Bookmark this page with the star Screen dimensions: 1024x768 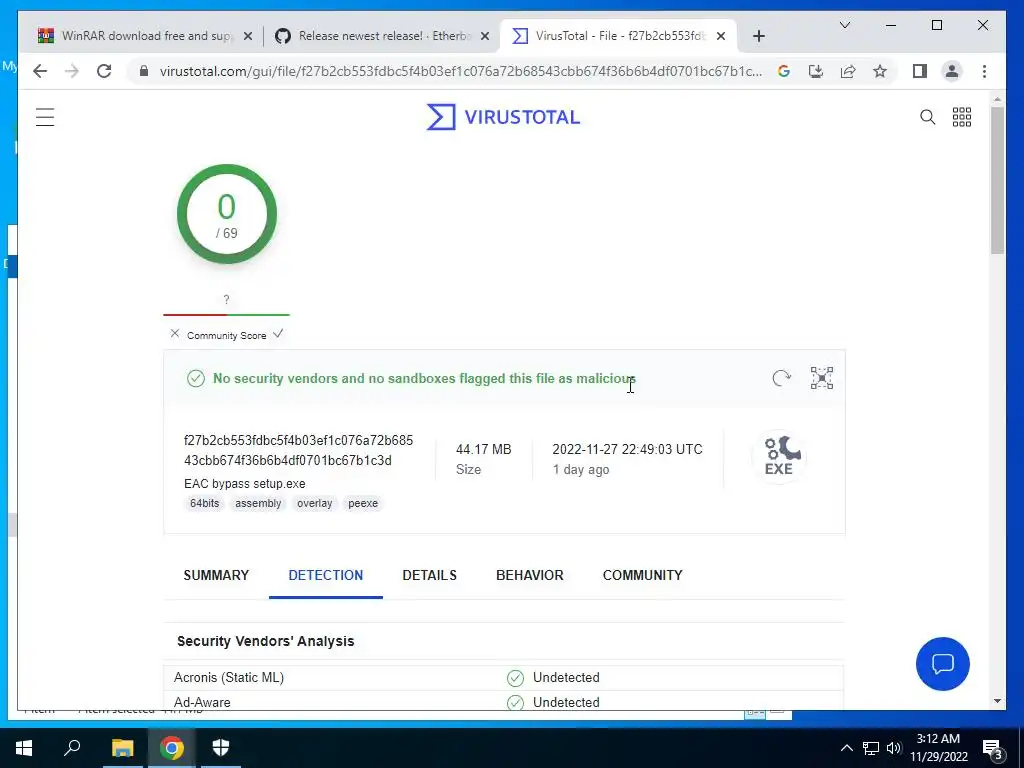coord(880,71)
